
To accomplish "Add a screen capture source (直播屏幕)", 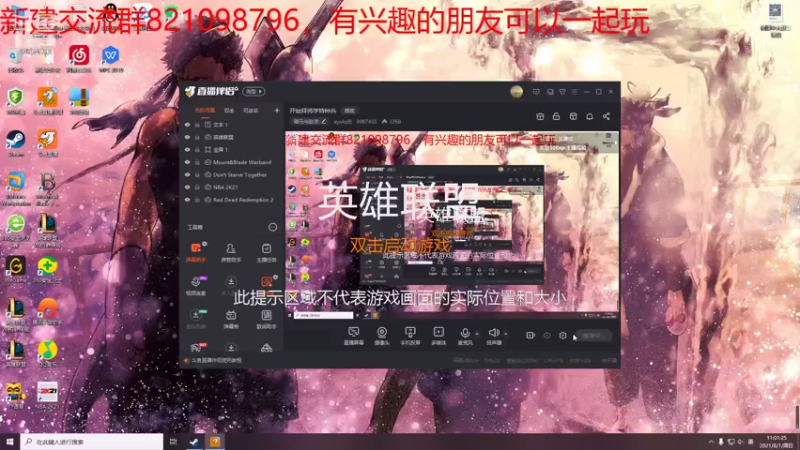I will tap(354, 336).
